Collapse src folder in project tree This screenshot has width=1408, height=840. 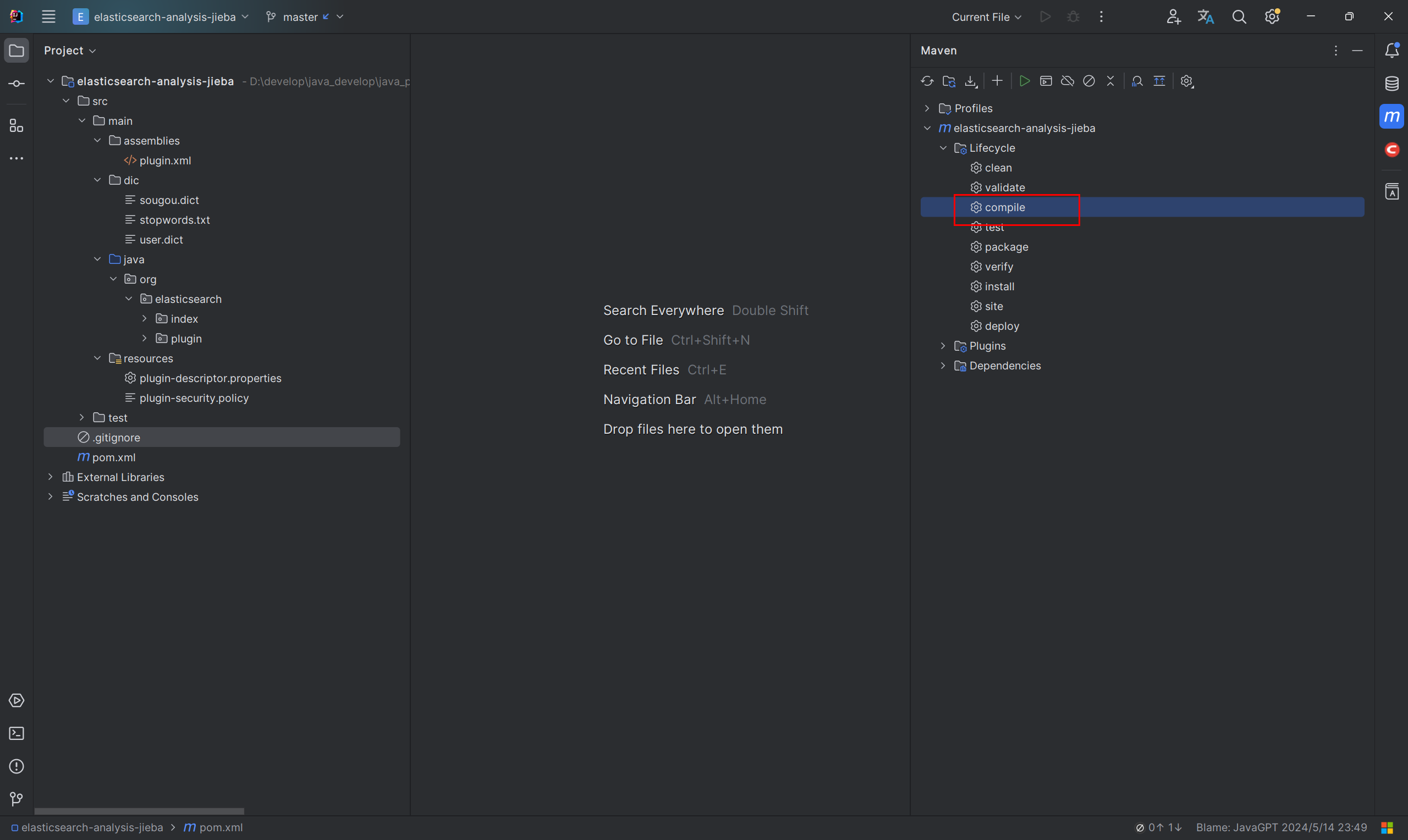pyautogui.click(x=66, y=101)
